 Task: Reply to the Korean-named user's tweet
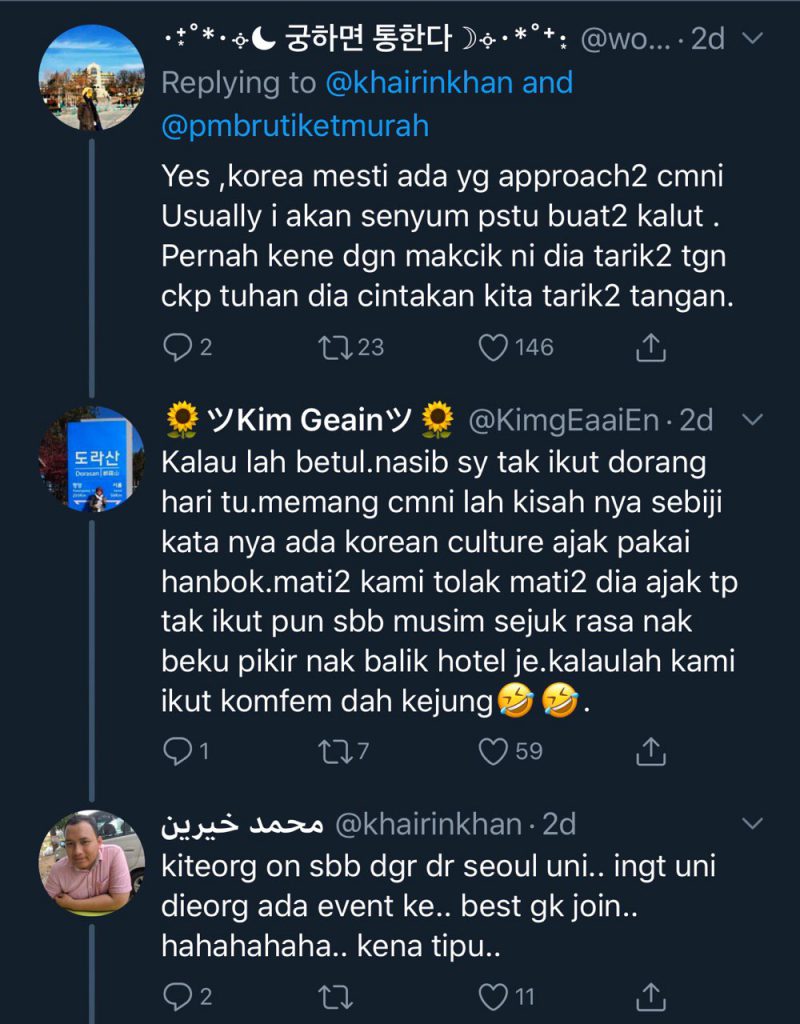177,347
